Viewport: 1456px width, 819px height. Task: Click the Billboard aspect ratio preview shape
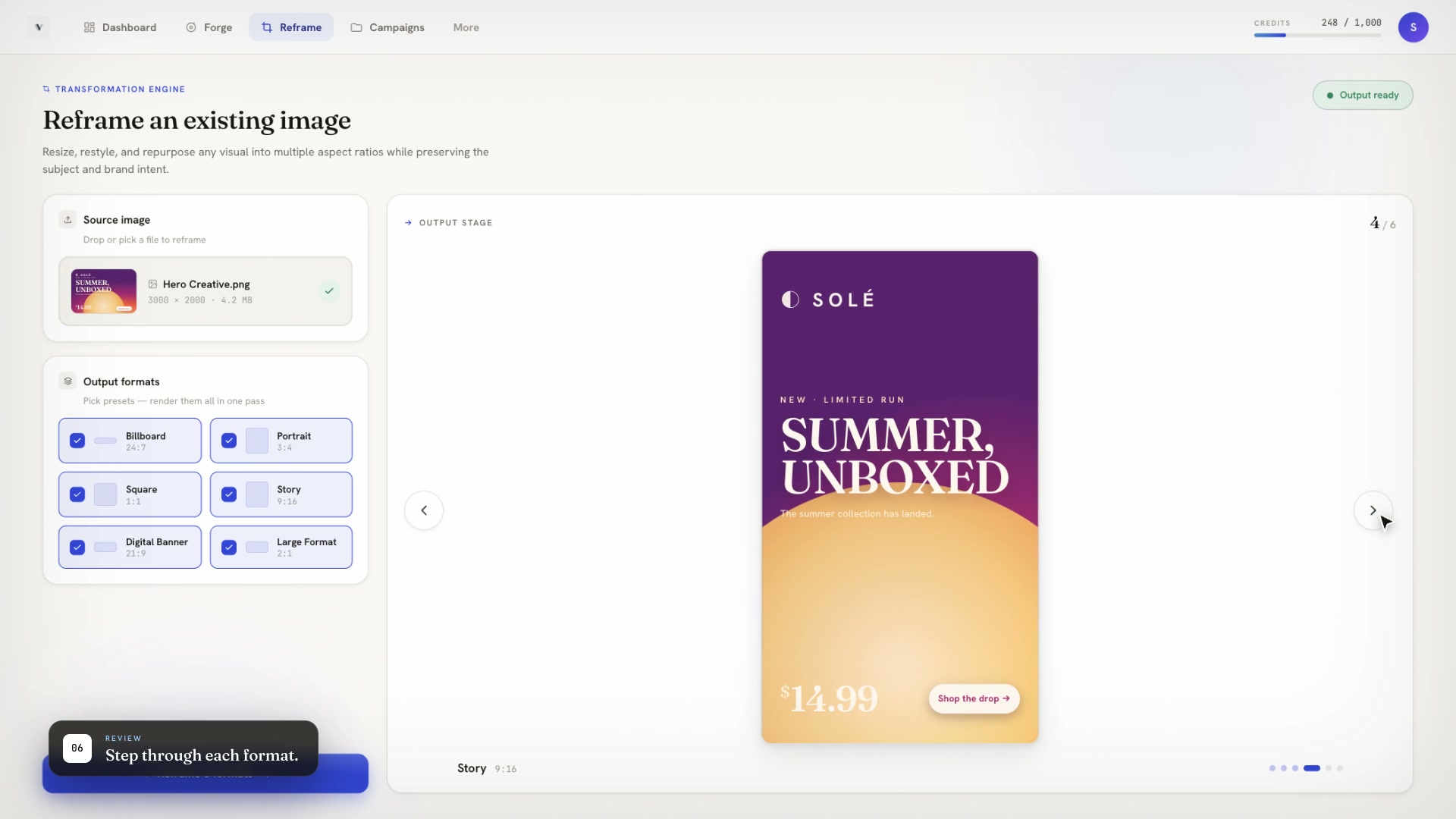tap(105, 441)
